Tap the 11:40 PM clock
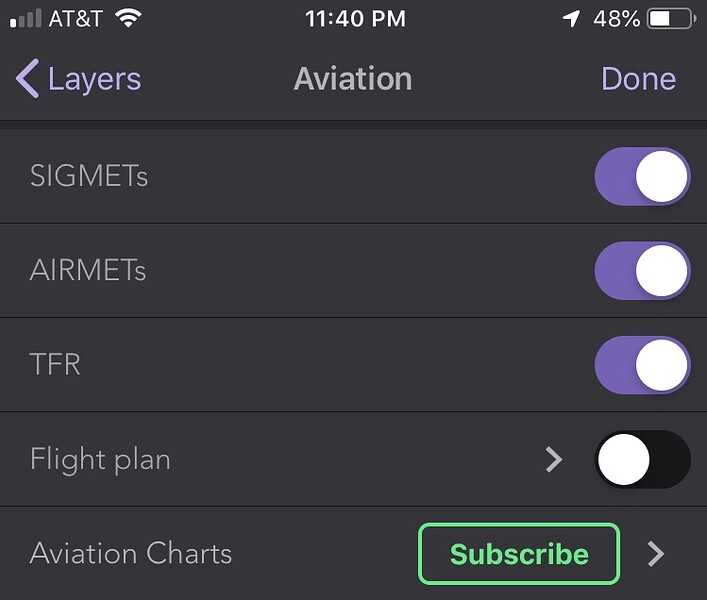707x600 pixels. [x=354, y=19]
